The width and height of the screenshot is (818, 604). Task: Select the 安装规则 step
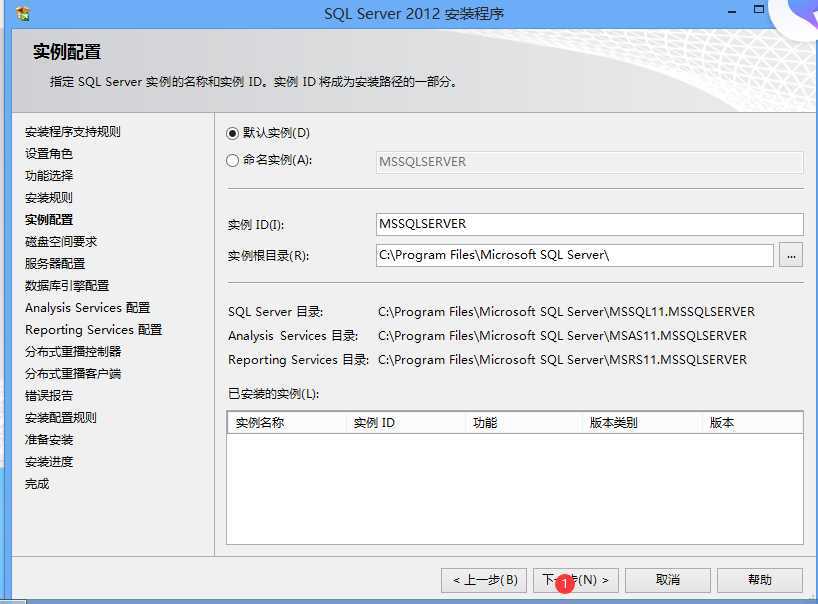tap(49, 198)
